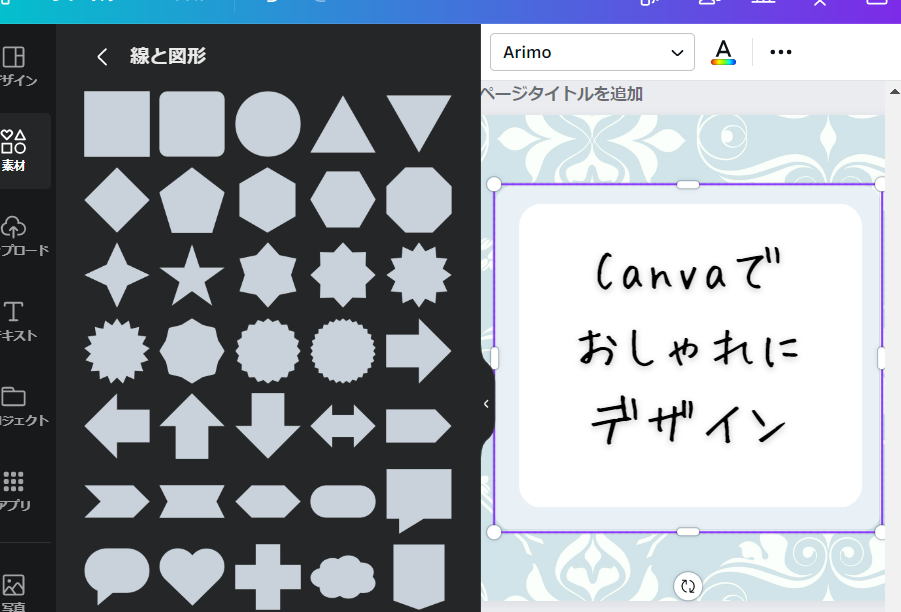Screen dimensions: 901x612
Task: Insert the square shape
Action: click(x=117, y=124)
